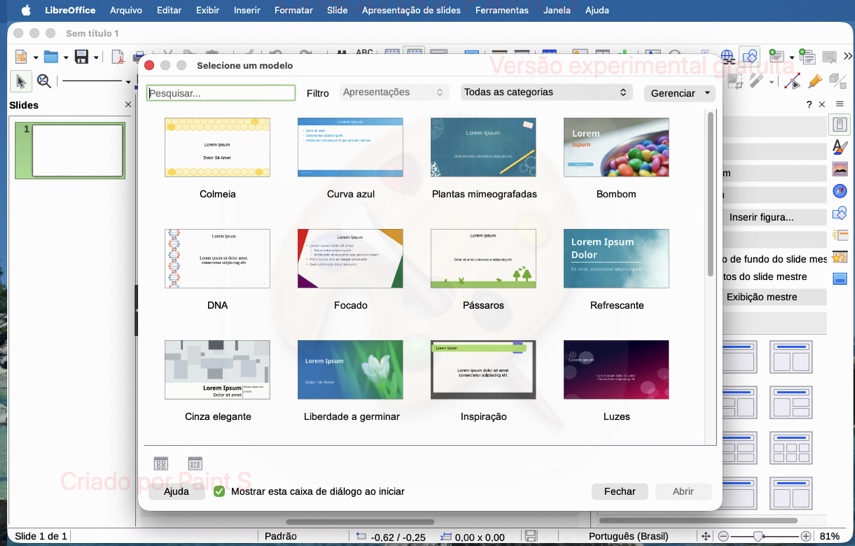This screenshot has width=855, height=546.
Task: Activate the Zoom & Pan tool
Action: pyautogui.click(x=44, y=82)
